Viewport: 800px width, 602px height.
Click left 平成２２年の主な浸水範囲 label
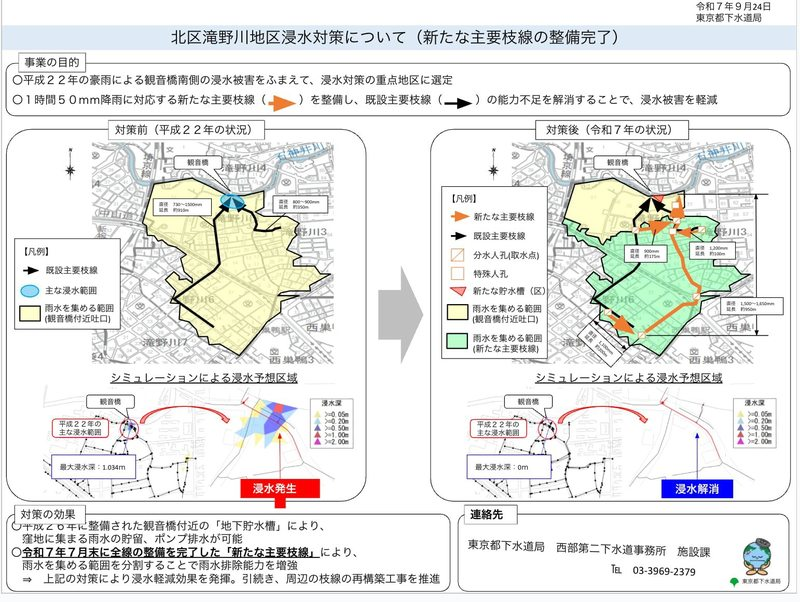point(80,428)
